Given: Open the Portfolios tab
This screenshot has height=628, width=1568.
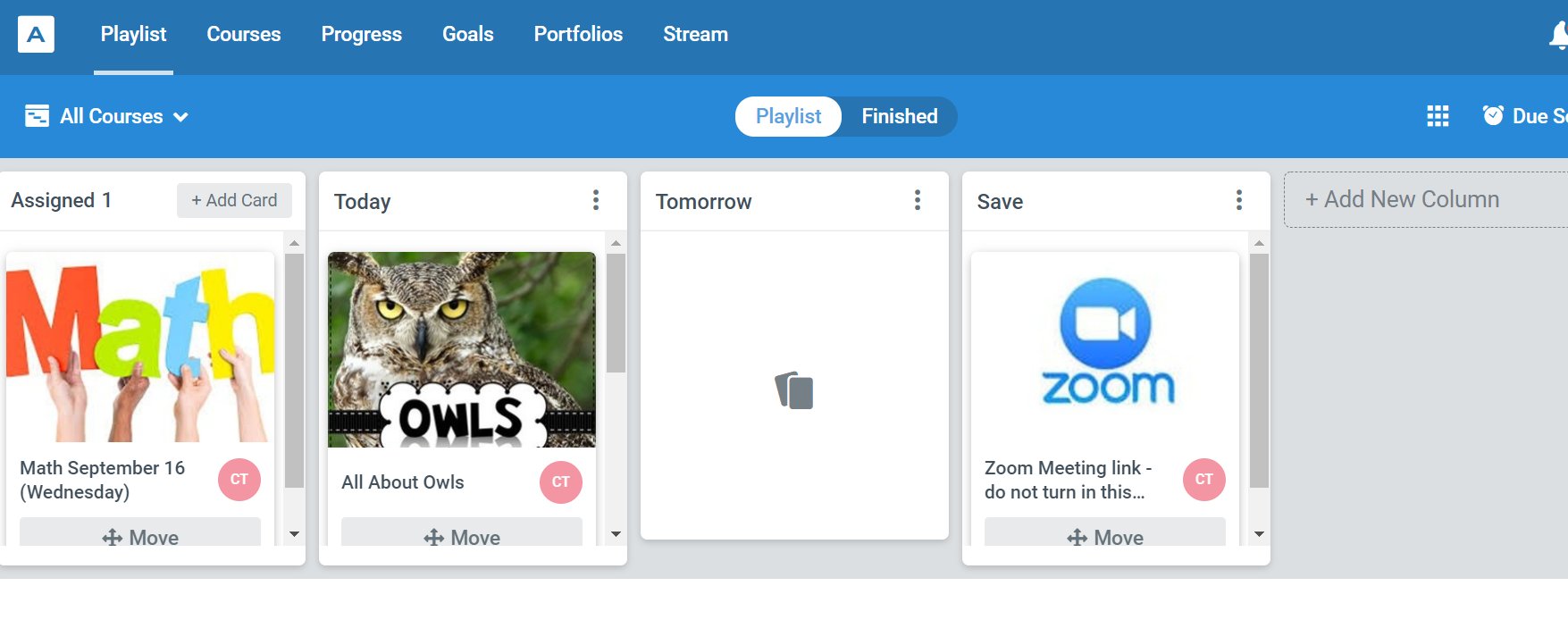Looking at the screenshot, I should (x=578, y=35).
